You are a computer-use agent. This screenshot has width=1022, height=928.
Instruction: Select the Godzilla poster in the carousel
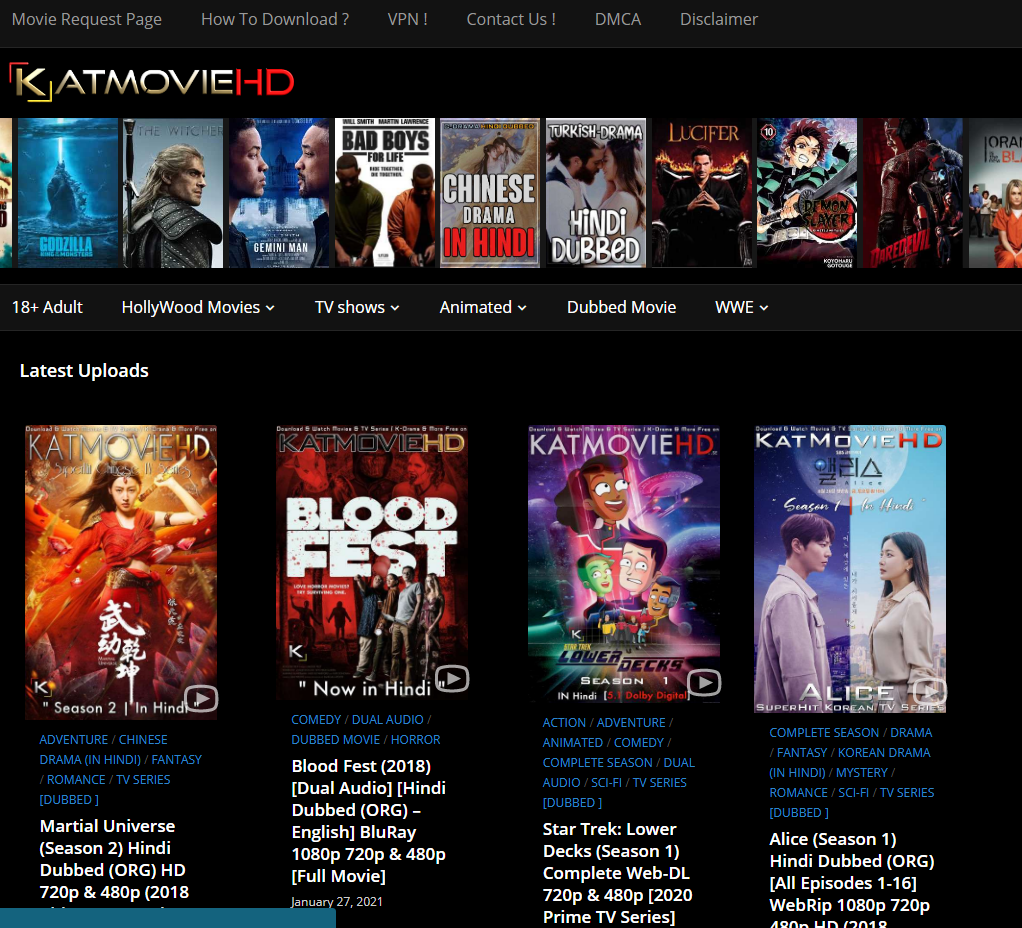click(68, 193)
